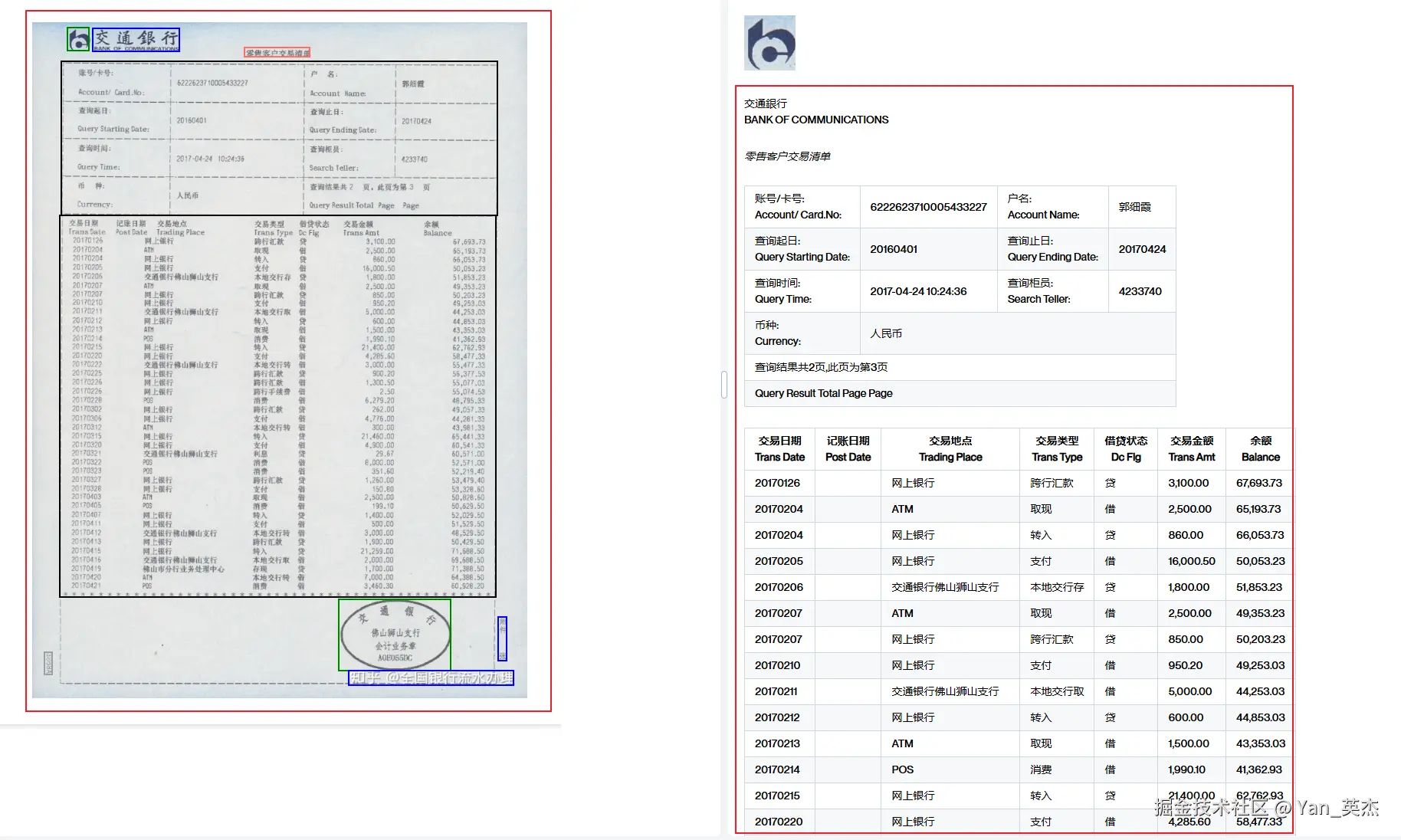
Task: Select the amount 3,100.00 in the parsed table
Action: pos(1188,483)
